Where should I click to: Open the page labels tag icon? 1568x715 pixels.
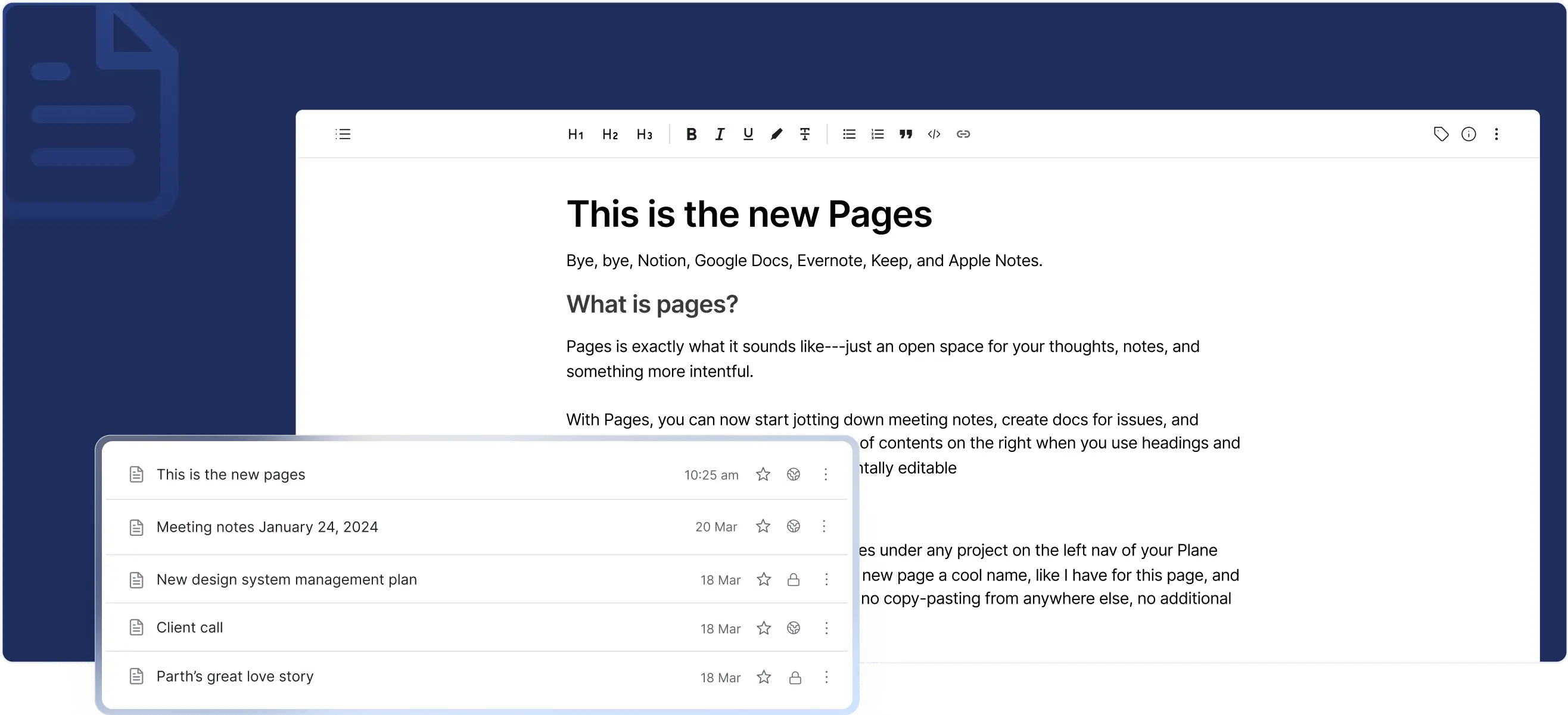click(1441, 135)
